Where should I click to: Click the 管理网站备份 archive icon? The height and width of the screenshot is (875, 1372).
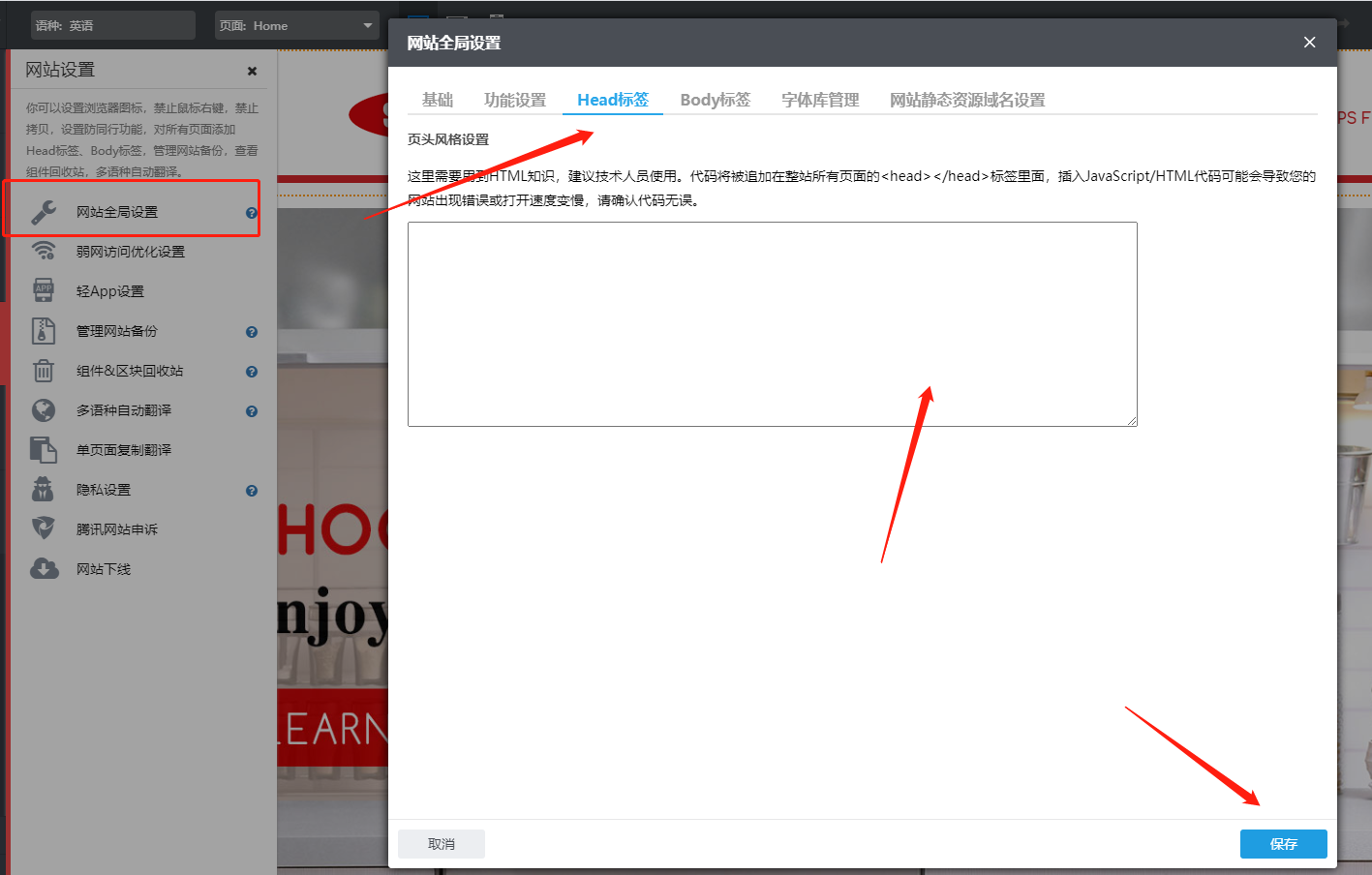click(x=44, y=331)
